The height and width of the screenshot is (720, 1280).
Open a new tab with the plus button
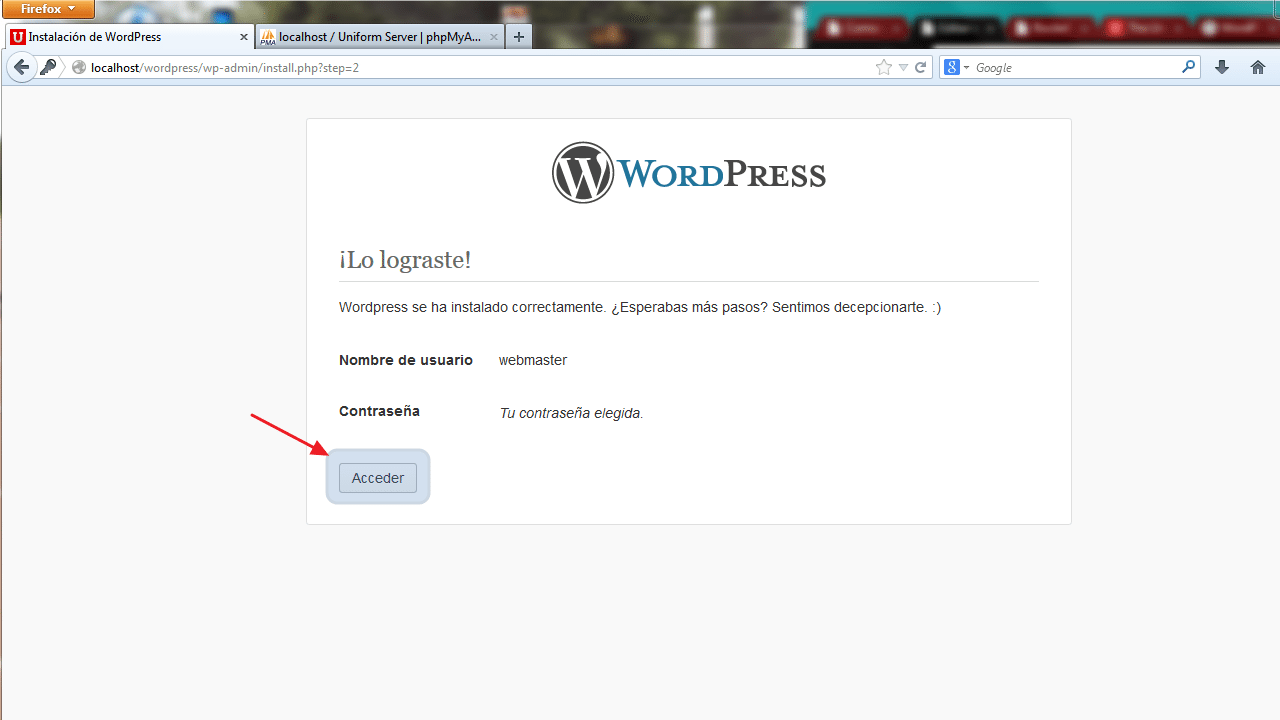point(518,37)
